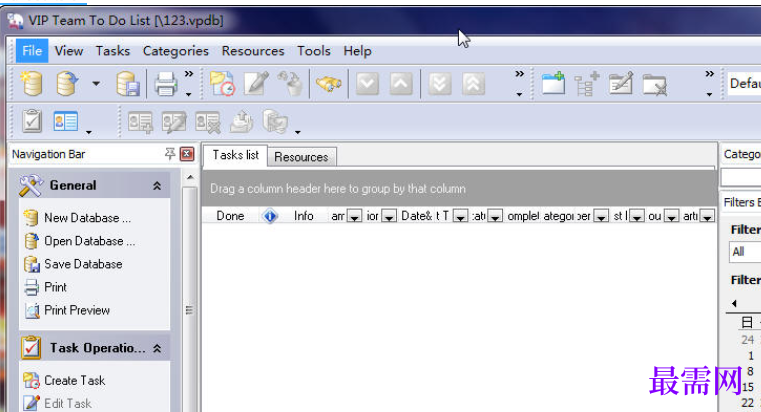Click the Filter 'All' combo box
761x412 pixels.
745,252
